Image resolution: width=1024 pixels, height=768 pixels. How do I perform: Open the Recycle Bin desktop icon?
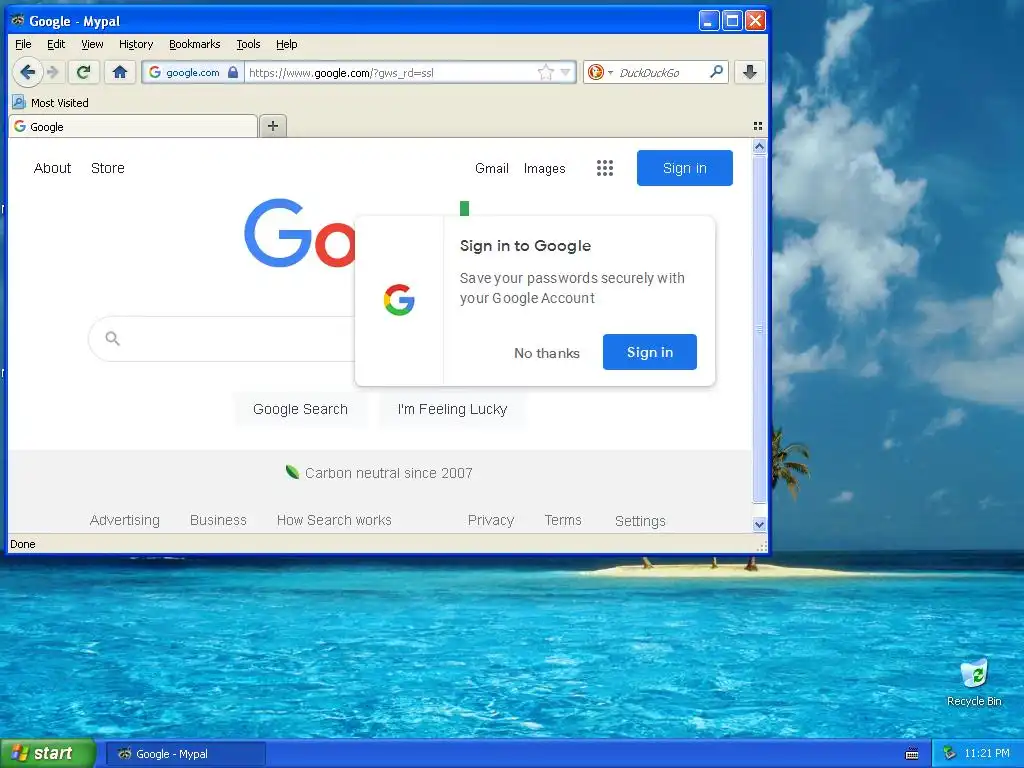click(974, 683)
